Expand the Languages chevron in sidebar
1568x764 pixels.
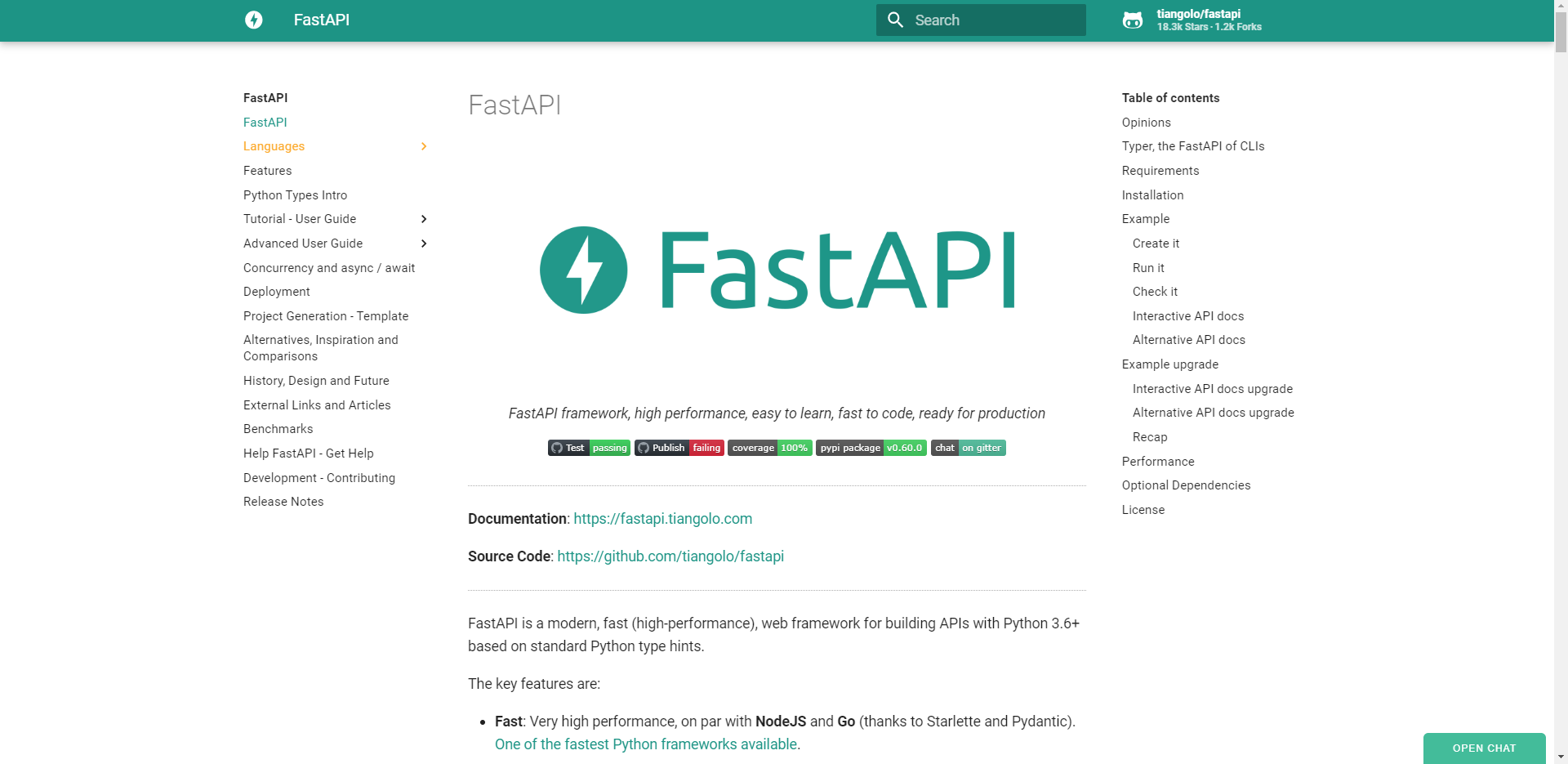point(424,146)
